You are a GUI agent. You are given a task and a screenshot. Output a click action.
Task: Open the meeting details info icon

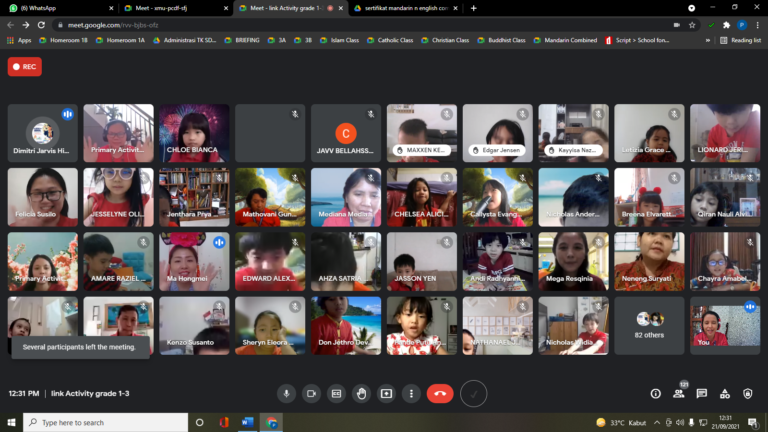[x=656, y=394]
